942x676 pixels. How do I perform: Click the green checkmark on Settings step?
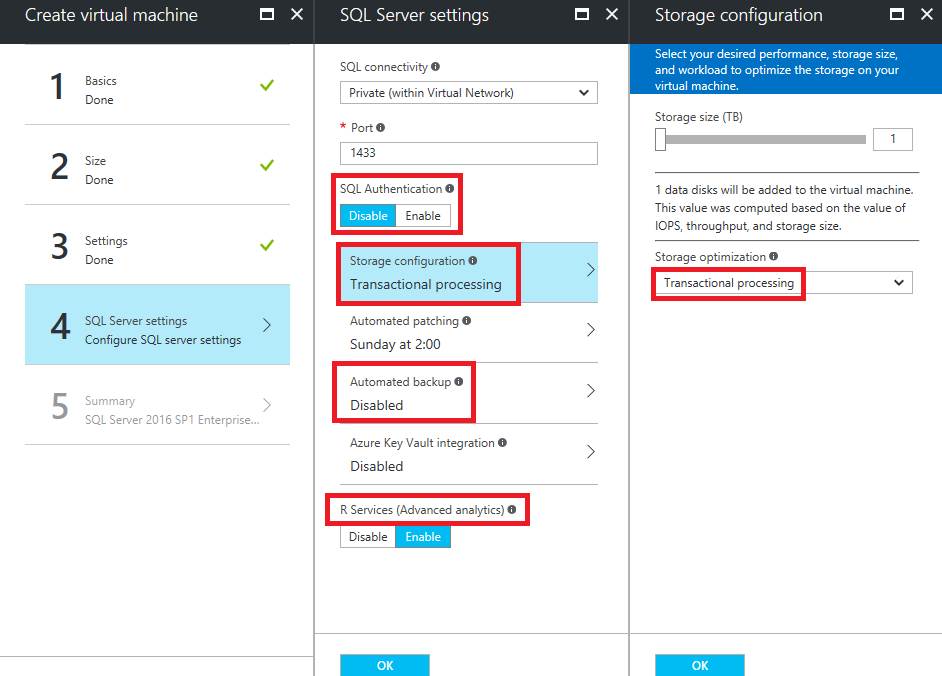pyautogui.click(x=267, y=245)
